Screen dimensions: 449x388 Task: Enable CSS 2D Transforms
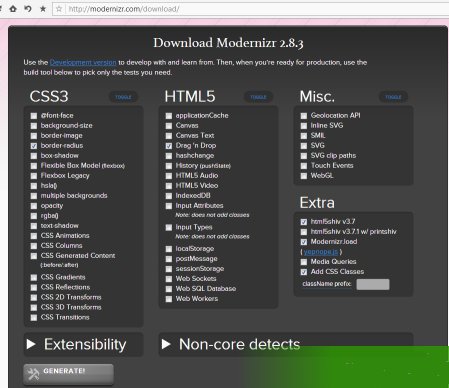pos(34,297)
